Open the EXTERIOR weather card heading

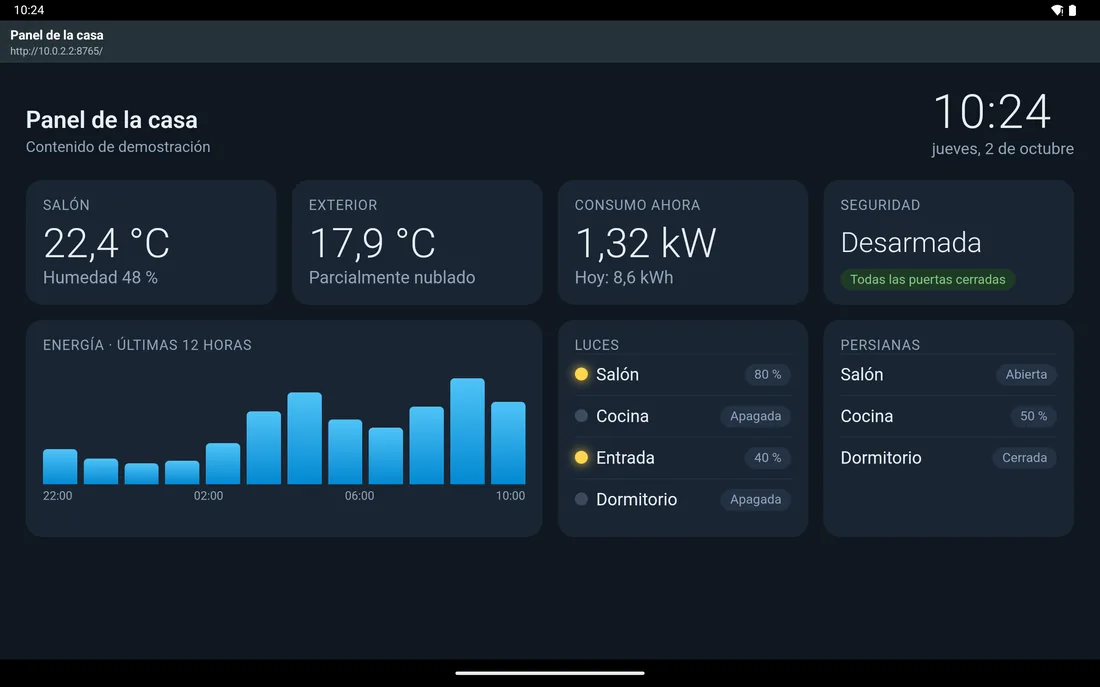click(x=343, y=205)
